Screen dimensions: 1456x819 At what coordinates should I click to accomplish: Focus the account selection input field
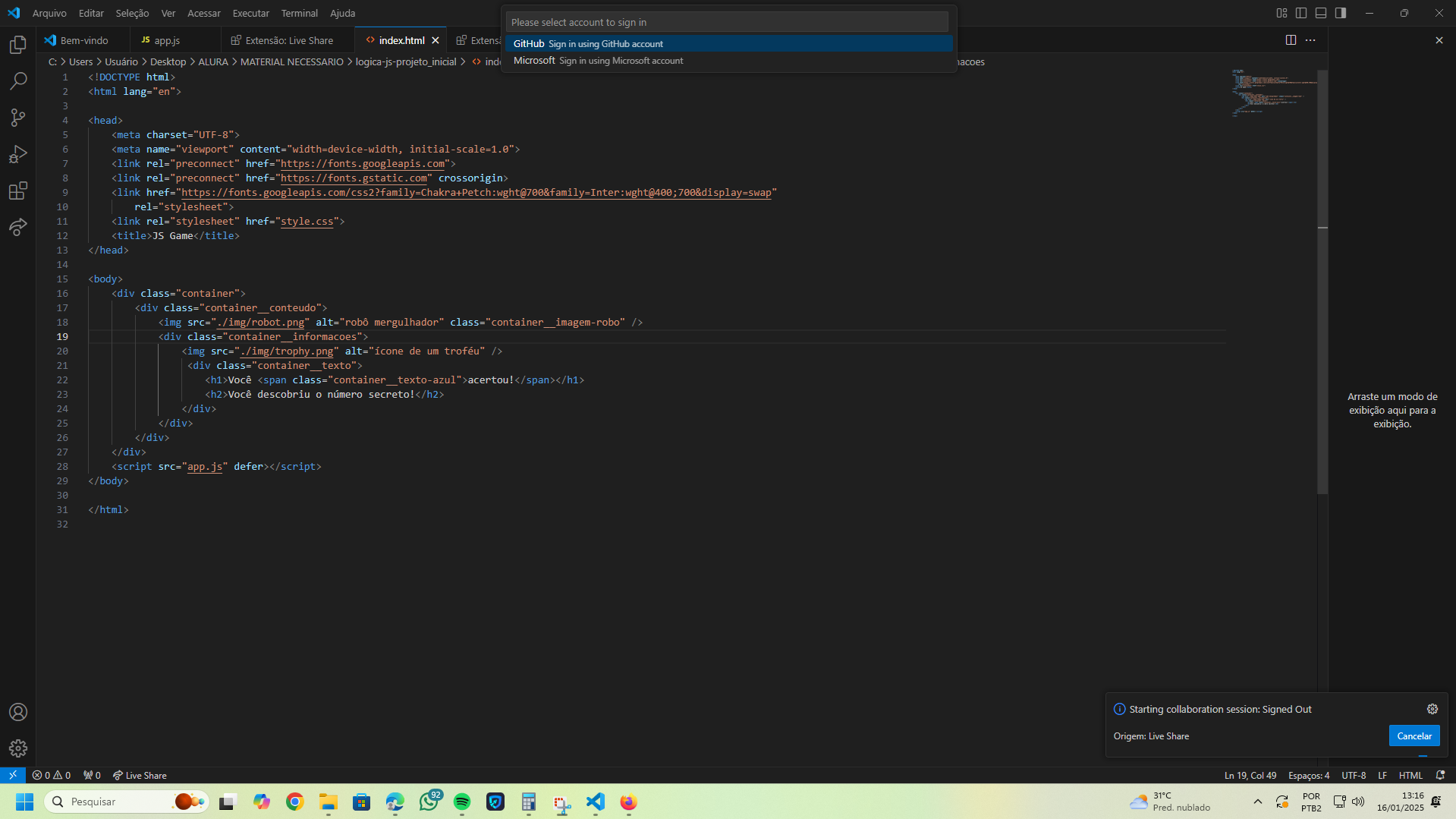[x=726, y=22]
